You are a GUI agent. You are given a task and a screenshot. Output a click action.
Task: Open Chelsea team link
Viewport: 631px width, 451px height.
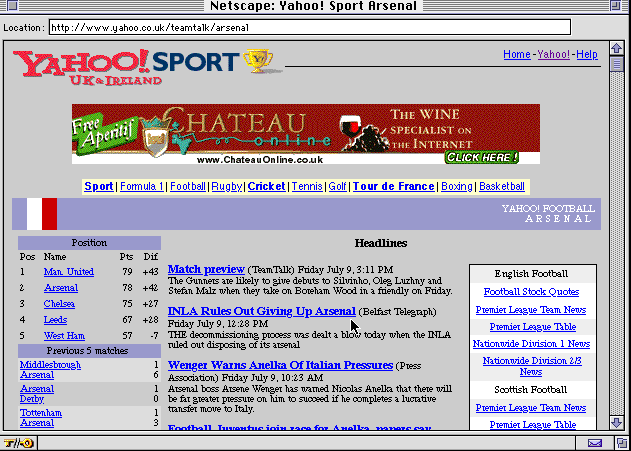(x=59, y=304)
